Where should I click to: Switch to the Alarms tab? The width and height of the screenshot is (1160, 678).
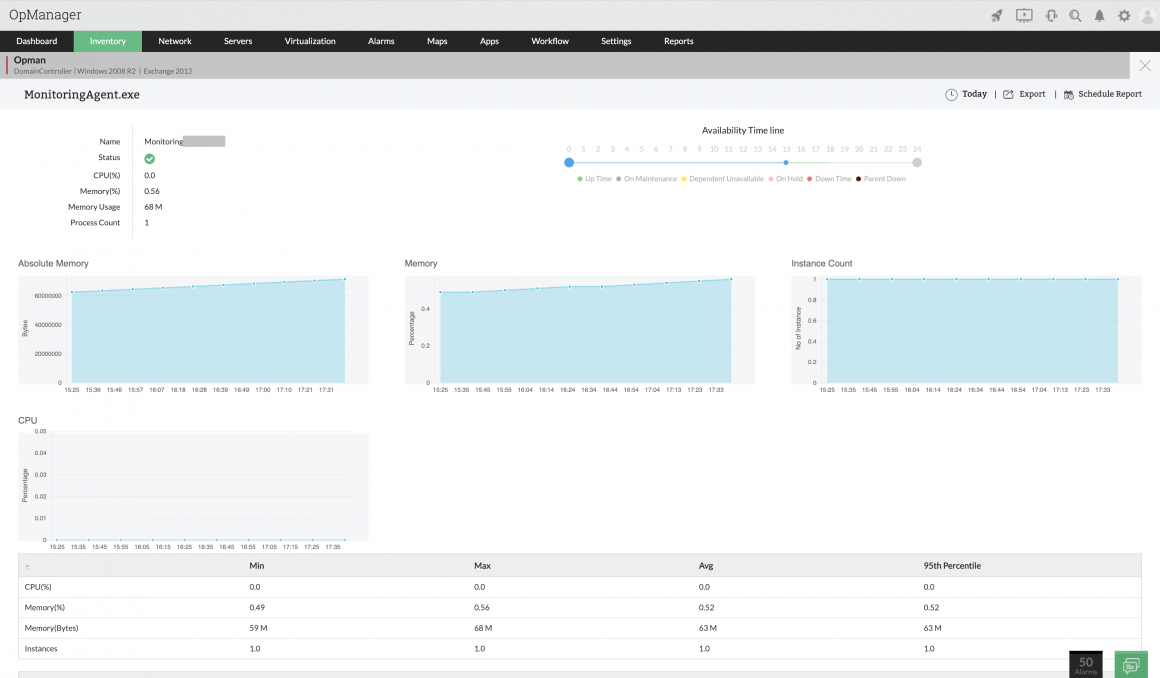point(381,41)
